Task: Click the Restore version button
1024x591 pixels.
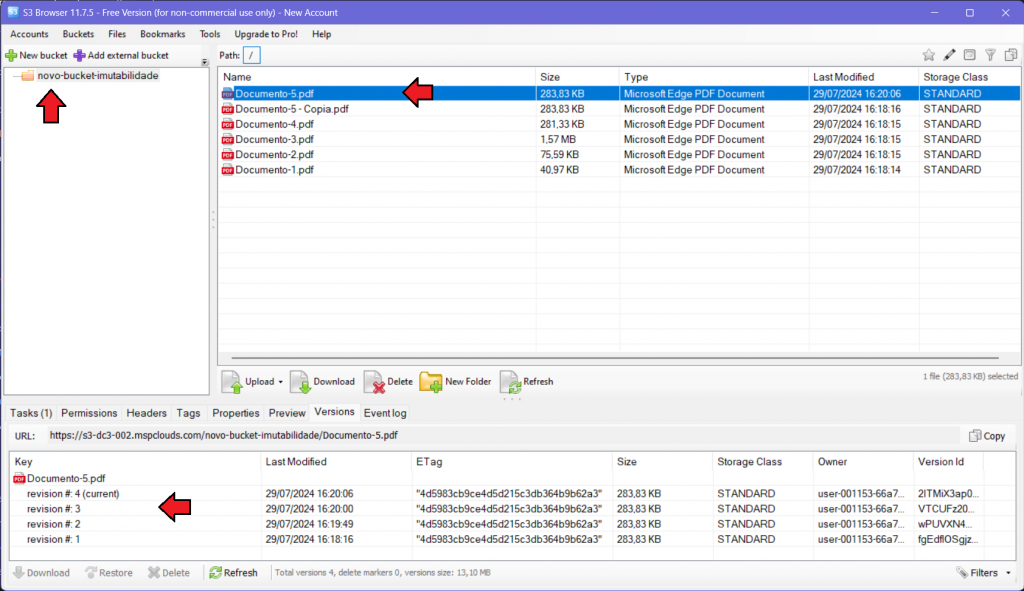Action: 109,573
